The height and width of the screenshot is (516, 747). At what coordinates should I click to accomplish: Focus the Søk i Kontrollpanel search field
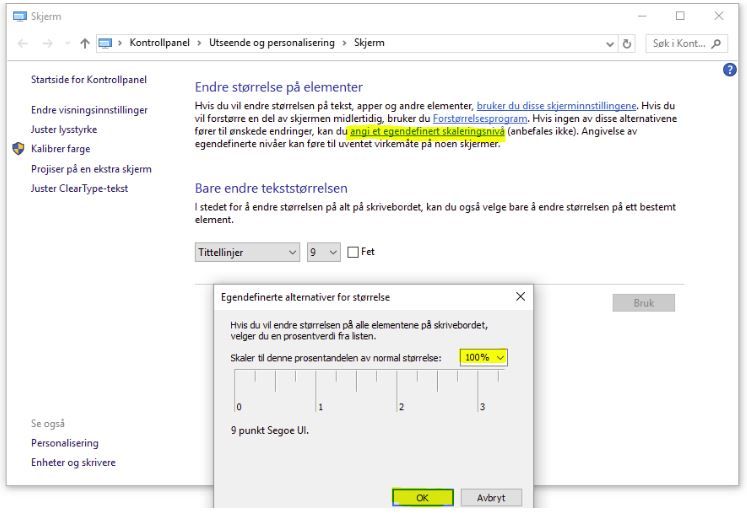686,44
